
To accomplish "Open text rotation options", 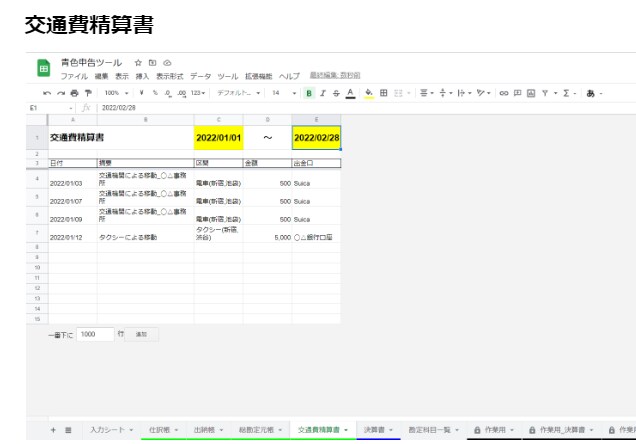I will point(483,93).
